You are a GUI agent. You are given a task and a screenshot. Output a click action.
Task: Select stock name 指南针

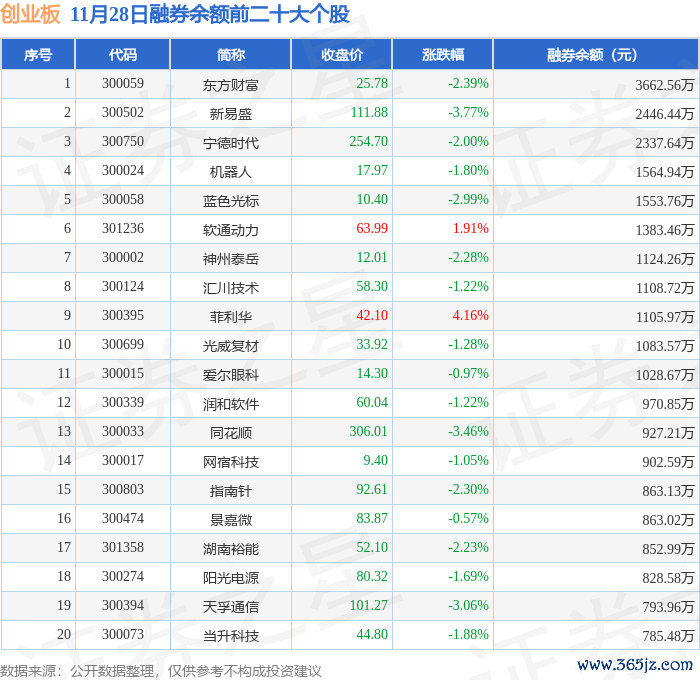[x=231, y=491]
